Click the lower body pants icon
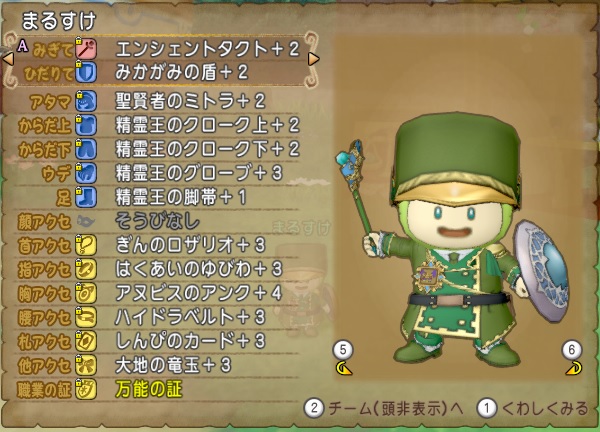 tap(86, 149)
